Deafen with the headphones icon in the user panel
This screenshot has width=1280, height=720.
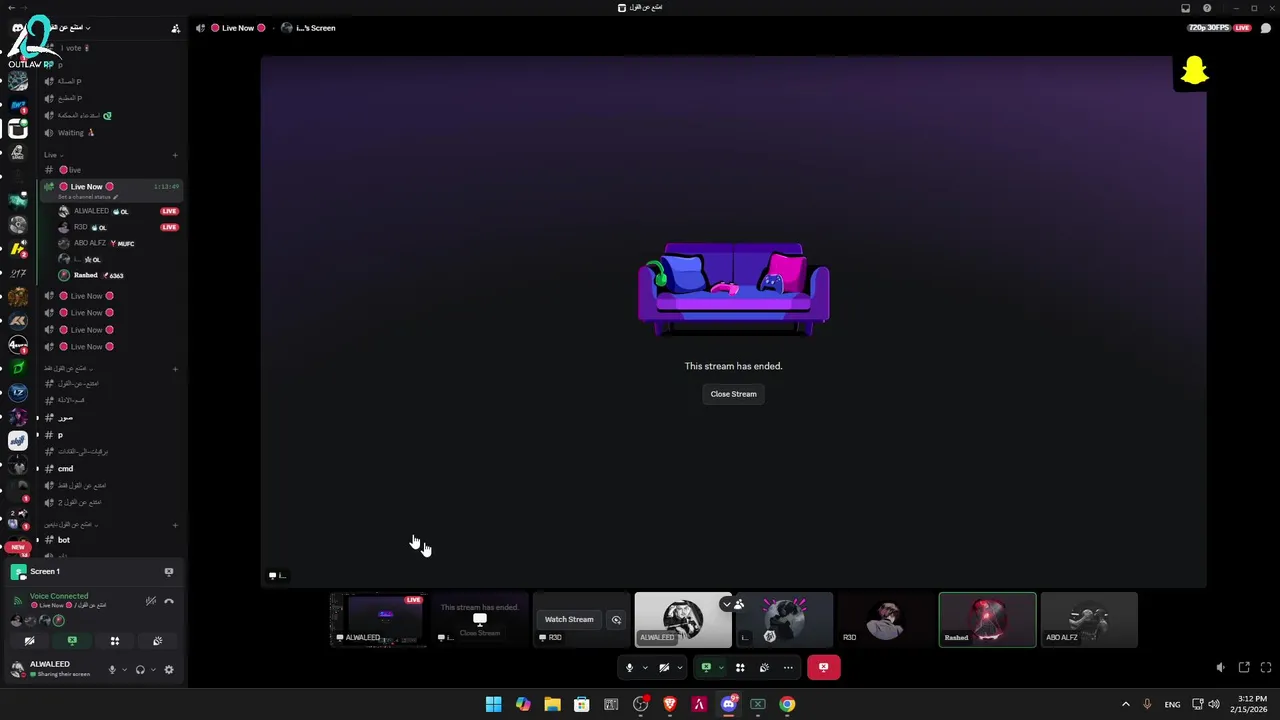tap(140, 670)
